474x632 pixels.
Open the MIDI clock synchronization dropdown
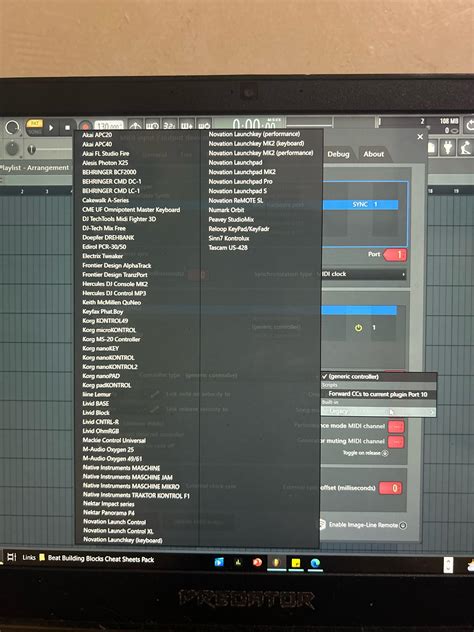coord(364,274)
